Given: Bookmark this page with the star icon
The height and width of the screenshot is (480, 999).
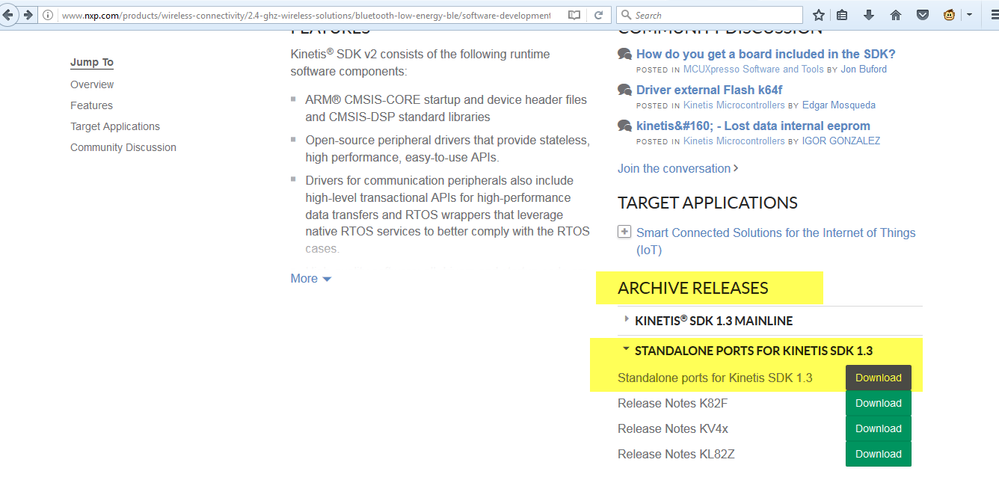Looking at the screenshot, I should coord(819,15).
